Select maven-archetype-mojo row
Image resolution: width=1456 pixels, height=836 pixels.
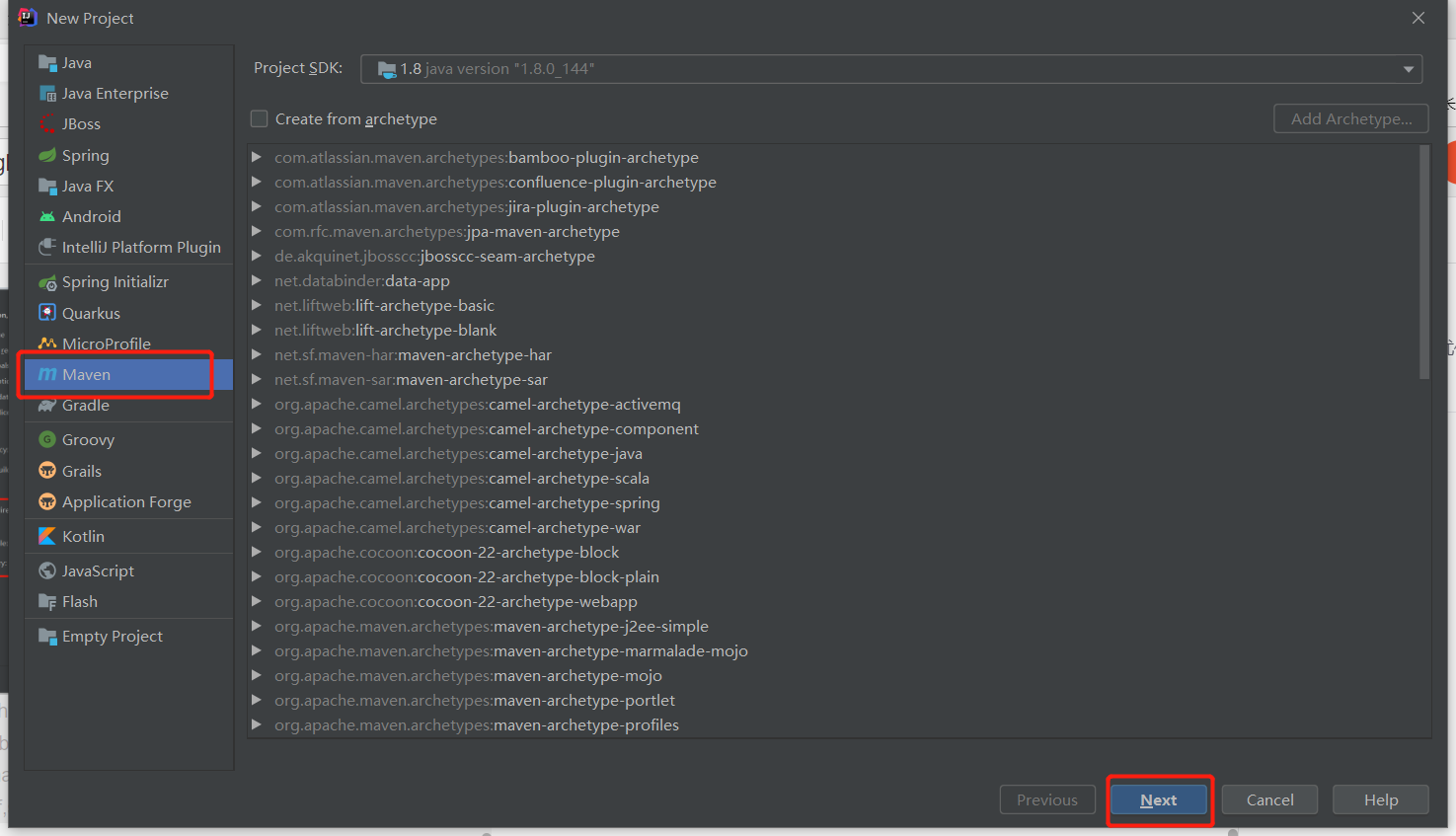(833, 675)
